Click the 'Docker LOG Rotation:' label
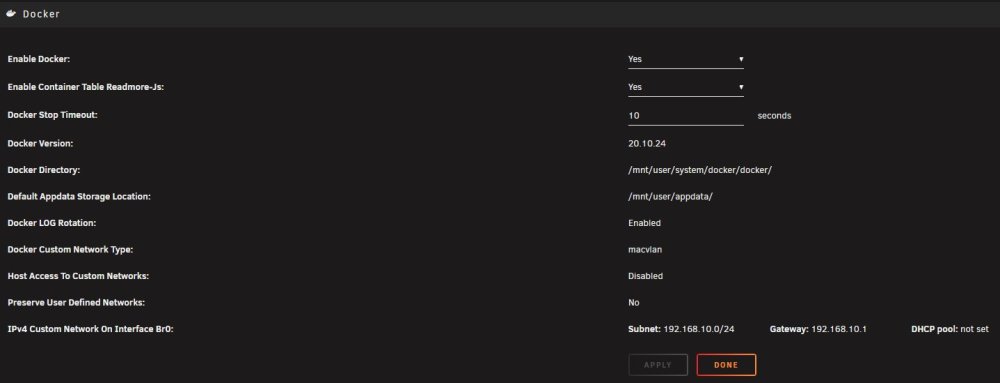The height and width of the screenshot is (383, 1000). 52,224
